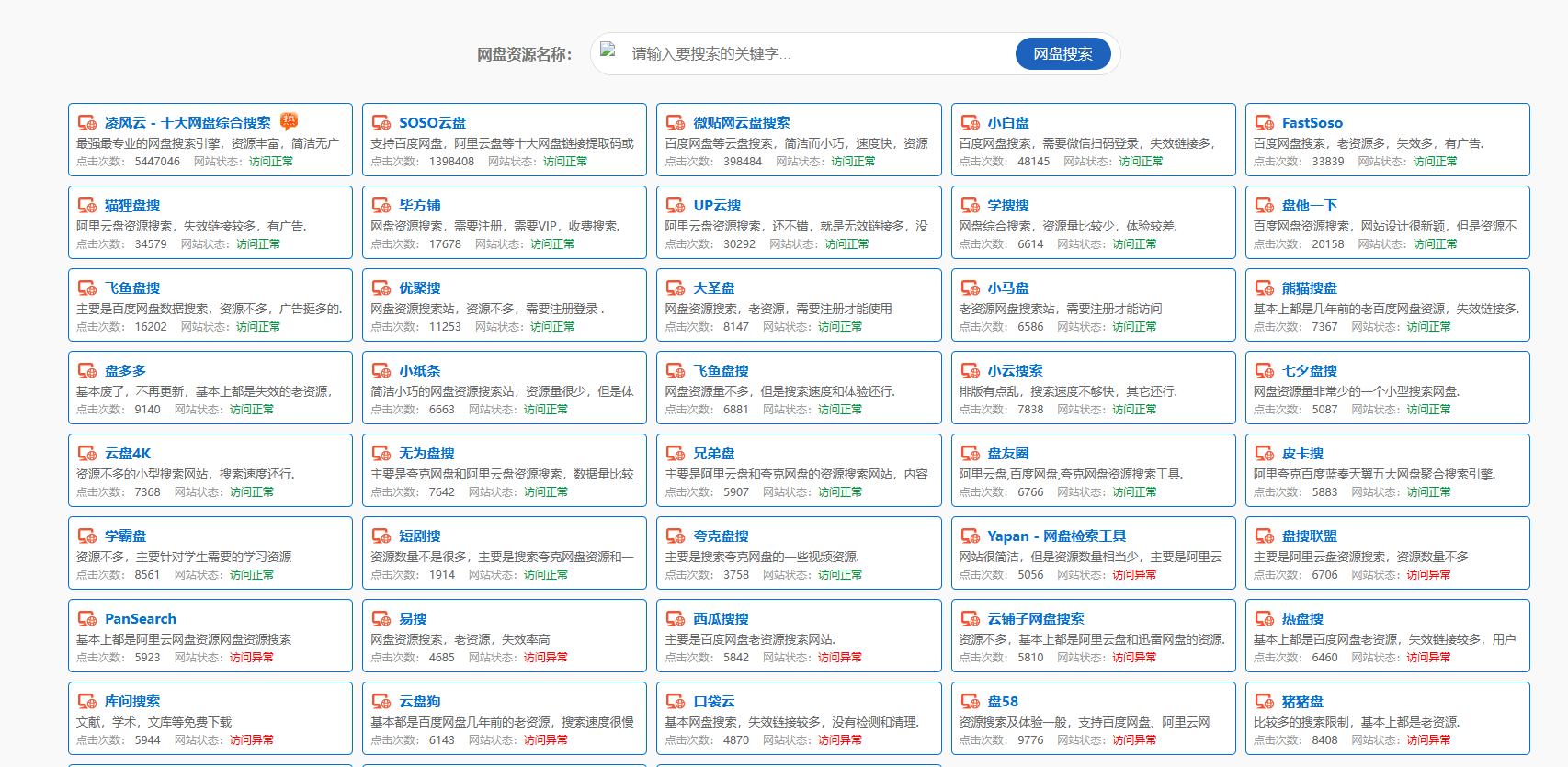Screen dimensions: 1568x767
Task: Click the icon beside 盘他一下
Action: [1265, 205]
